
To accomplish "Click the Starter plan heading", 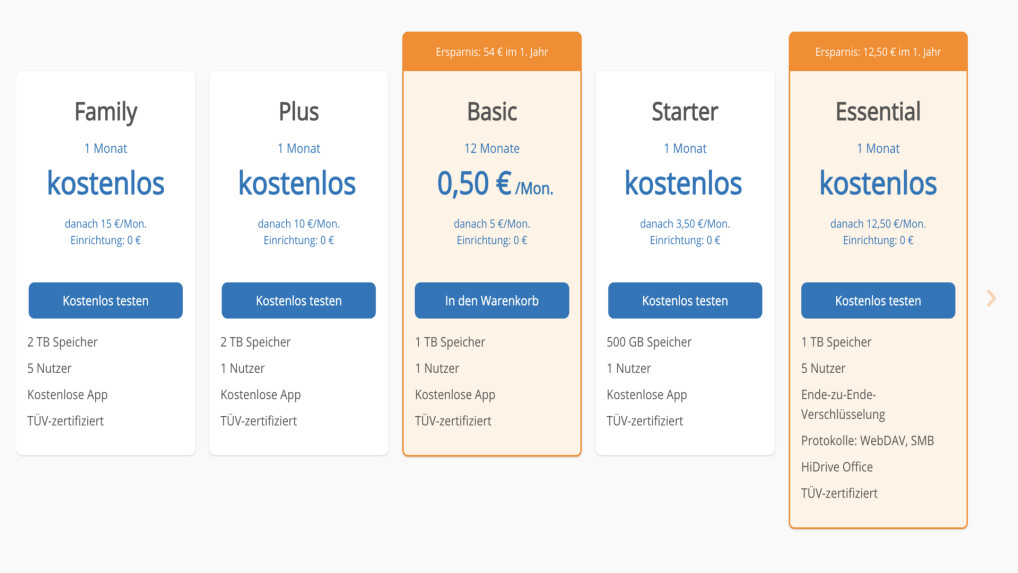I will (685, 111).
